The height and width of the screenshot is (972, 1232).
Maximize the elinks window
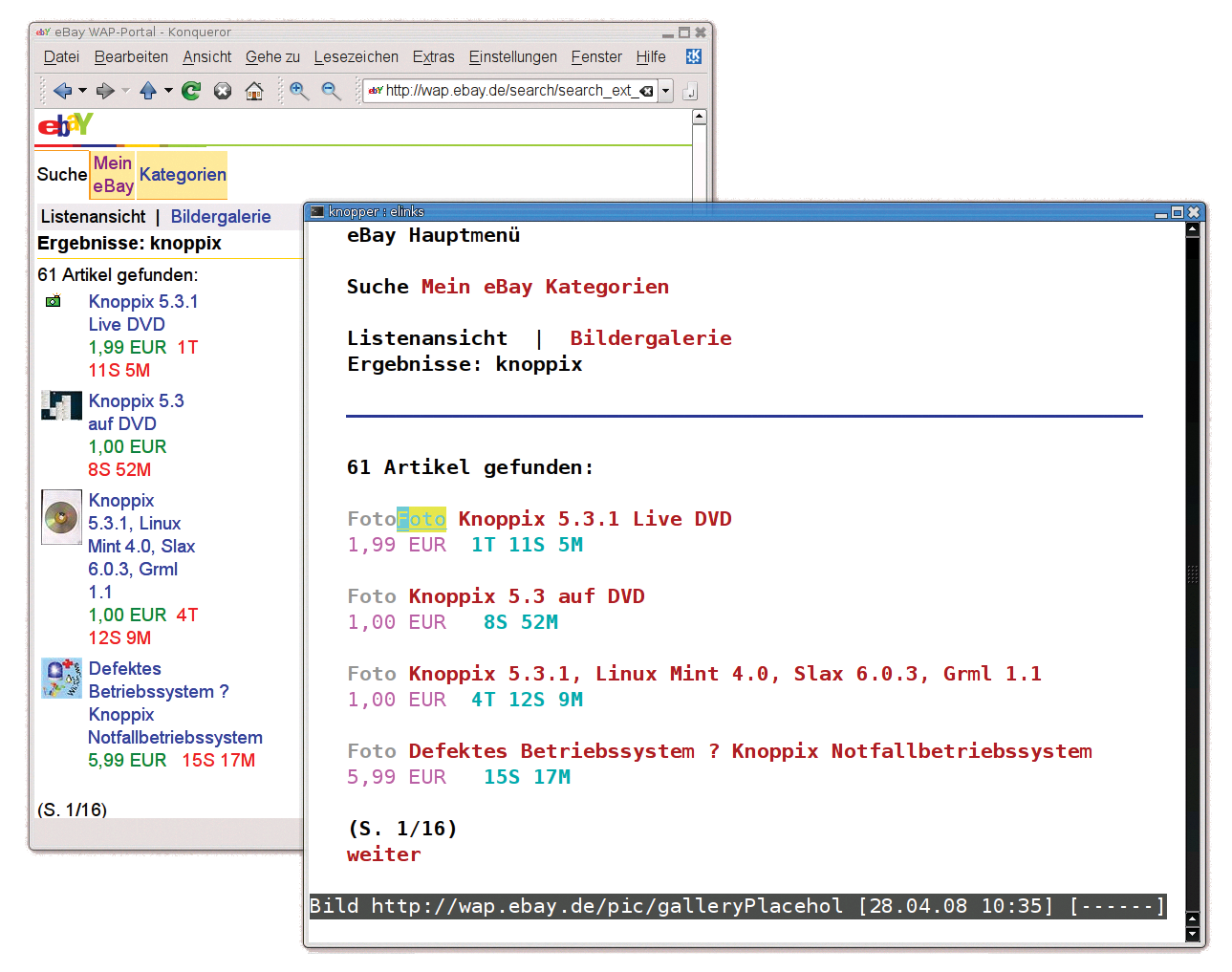1178,212
